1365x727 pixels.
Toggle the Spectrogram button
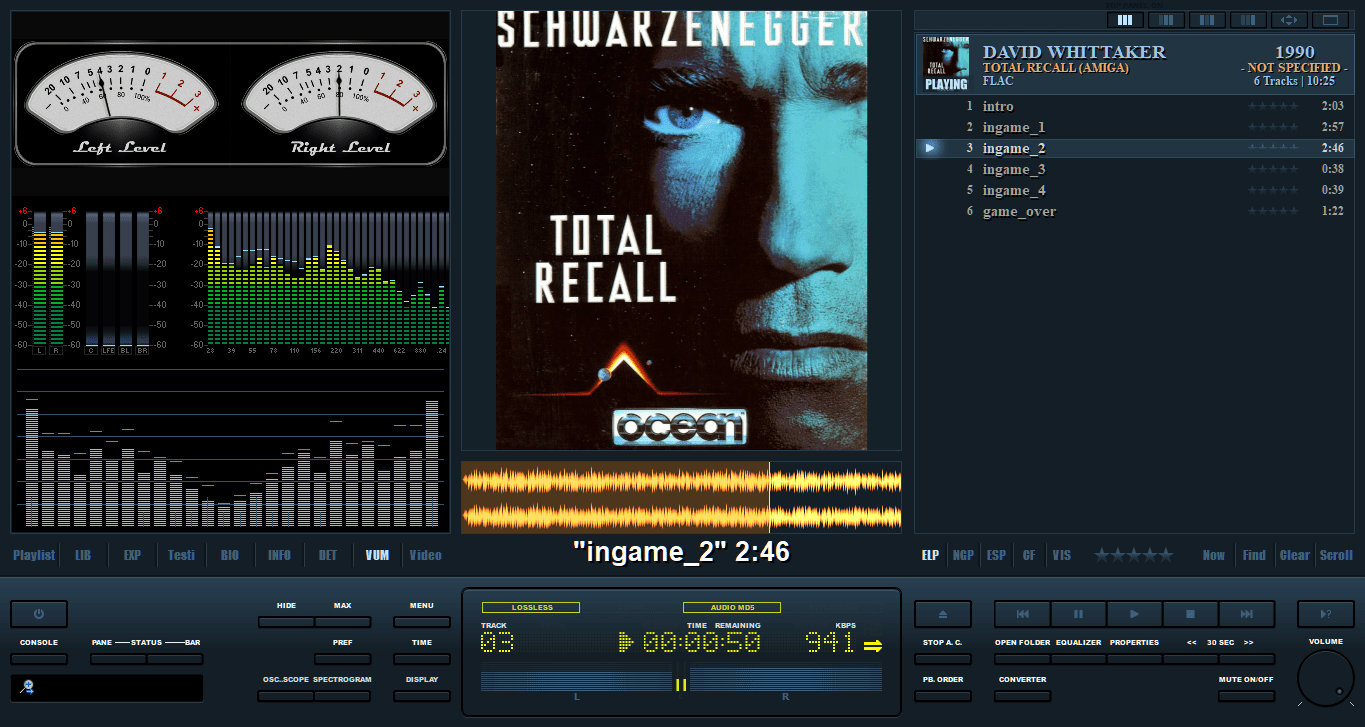342,696
